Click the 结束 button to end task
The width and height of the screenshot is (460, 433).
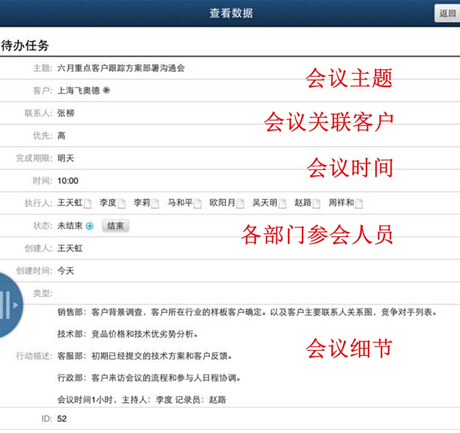tap(115, 226)
